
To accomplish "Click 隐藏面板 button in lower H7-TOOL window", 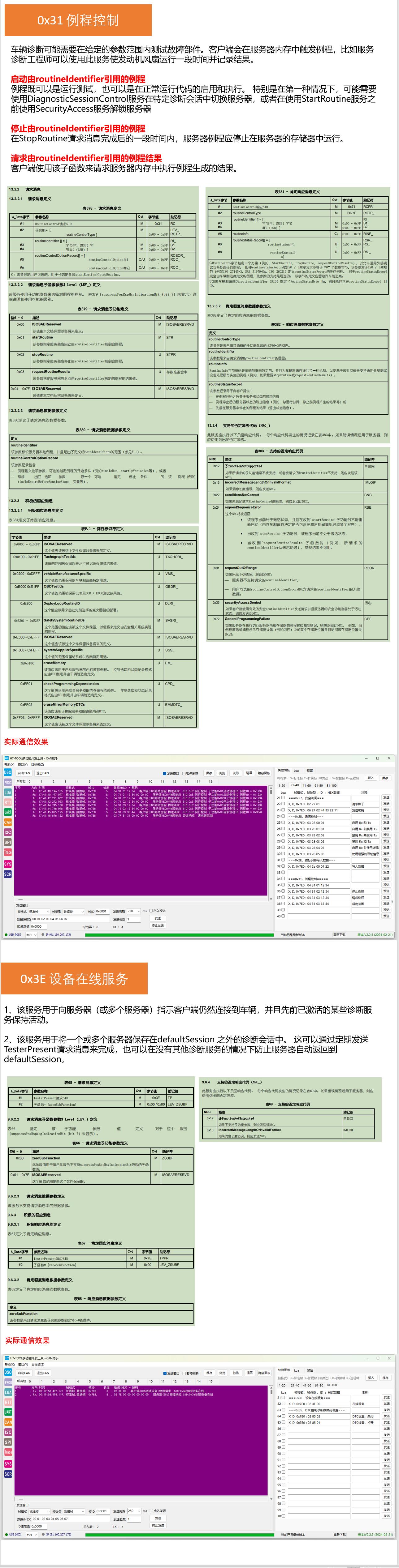I will 264,1373.
